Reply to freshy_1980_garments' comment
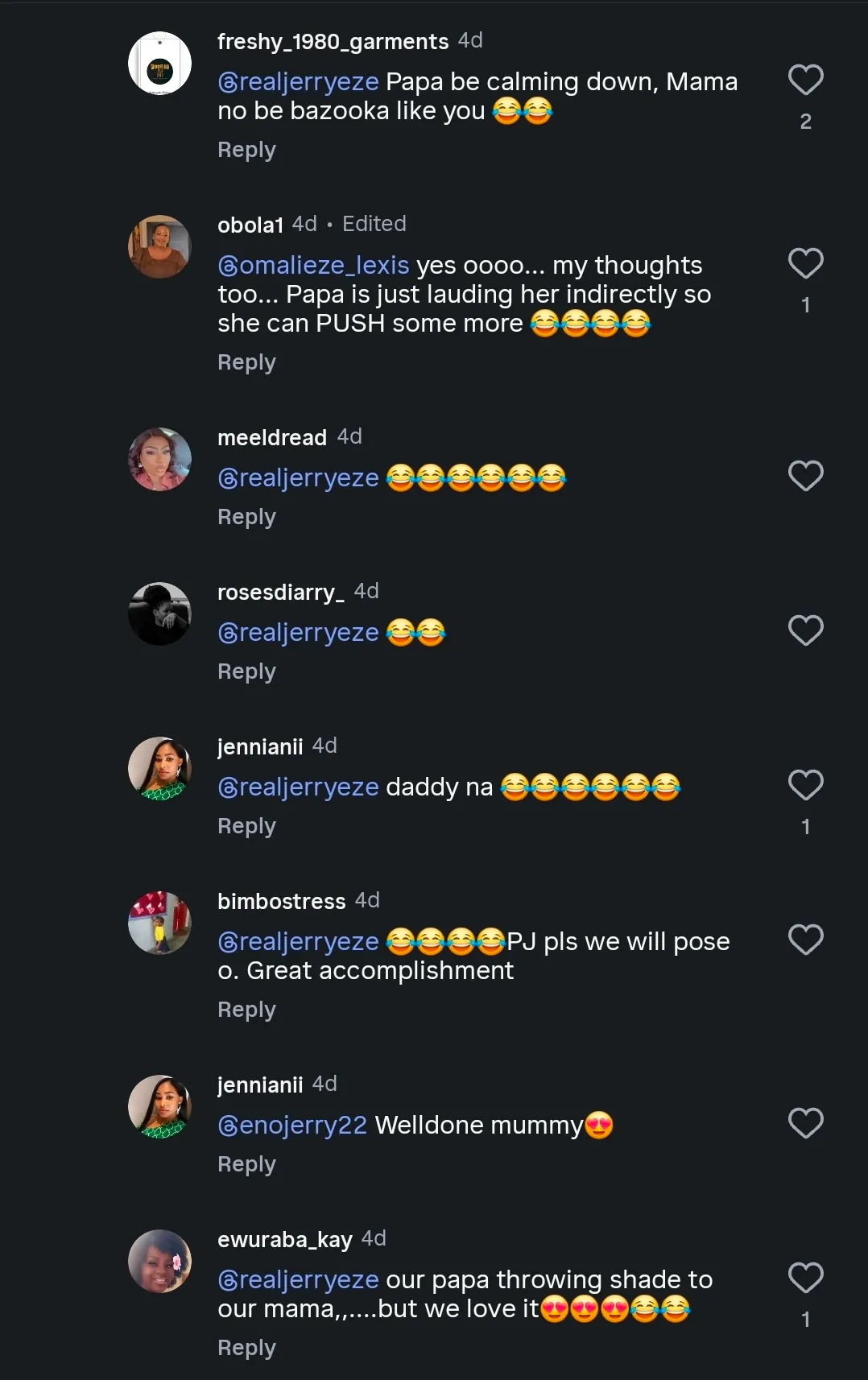 coord(246,150)
